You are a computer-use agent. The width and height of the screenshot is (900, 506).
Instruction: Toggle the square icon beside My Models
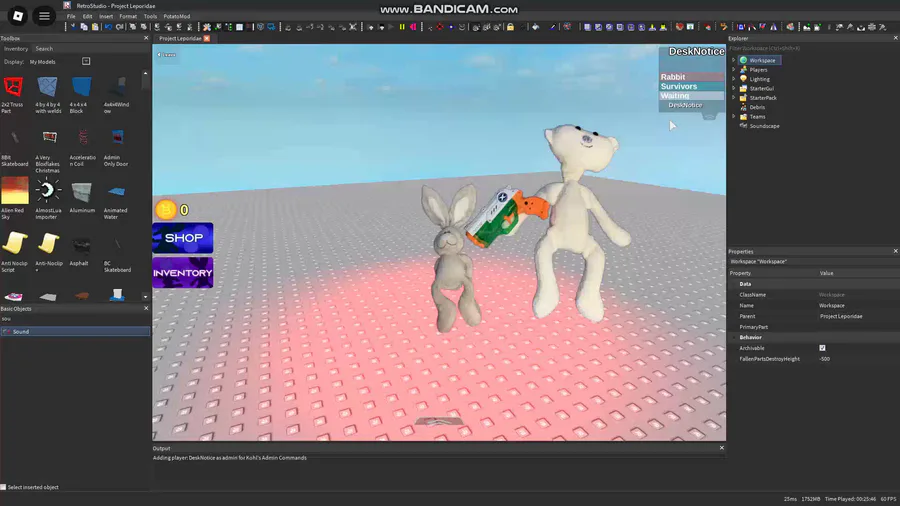pyautogui.click(x=86, y=61)
